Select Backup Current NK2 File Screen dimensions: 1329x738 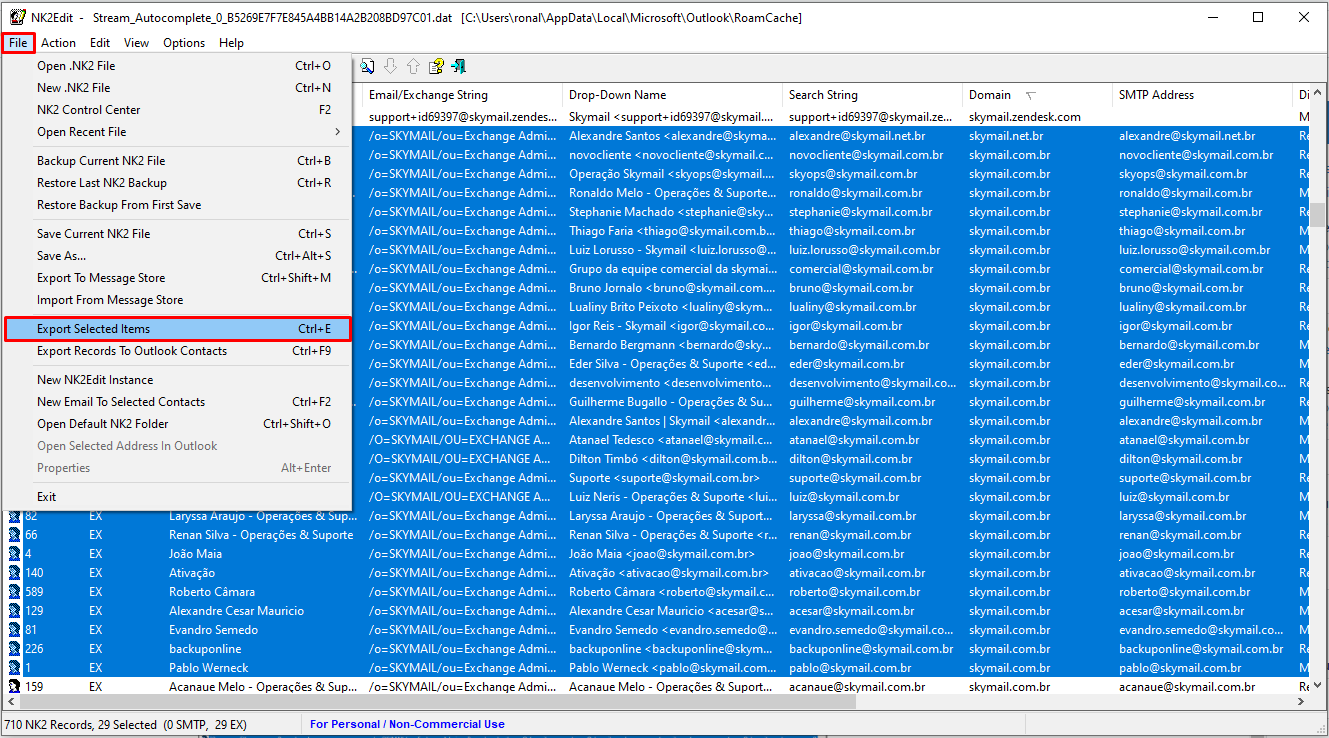pyautogui.click(x=177, y=161)
